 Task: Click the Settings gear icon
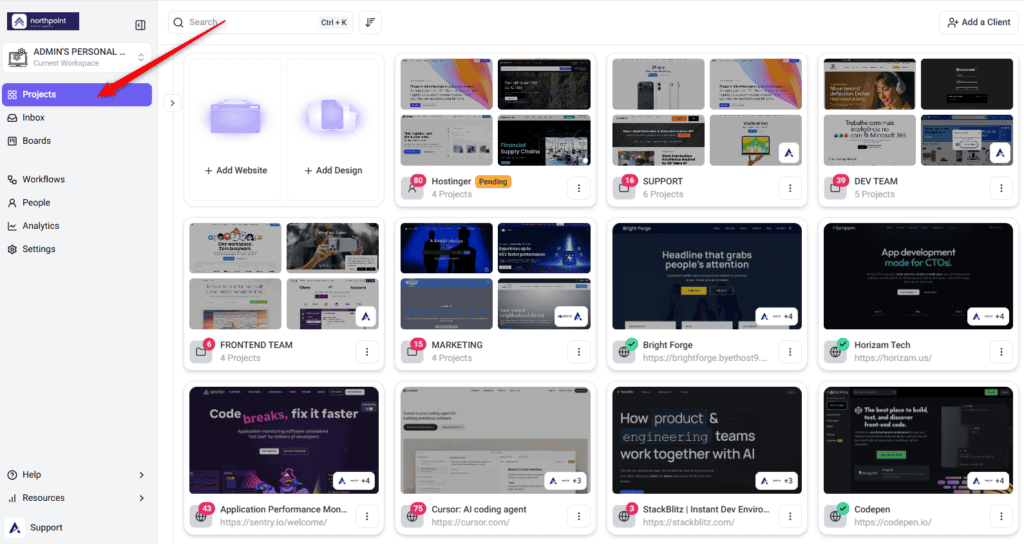[12, 249]
